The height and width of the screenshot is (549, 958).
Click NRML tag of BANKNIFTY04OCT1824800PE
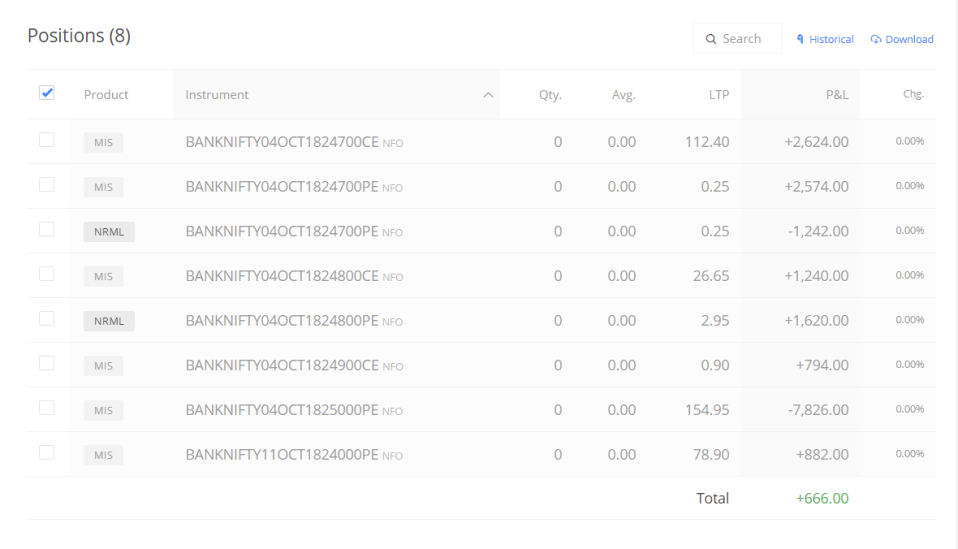109,321
